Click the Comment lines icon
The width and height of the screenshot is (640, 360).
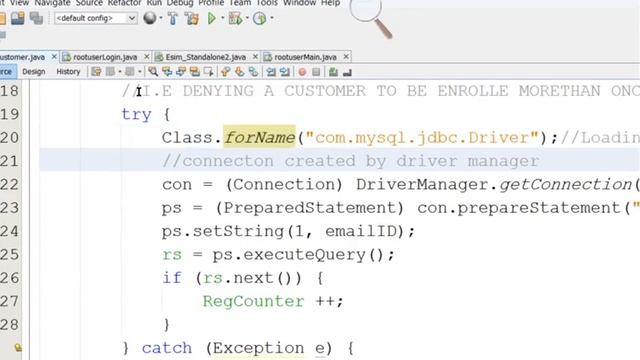(x=333, y=72)
